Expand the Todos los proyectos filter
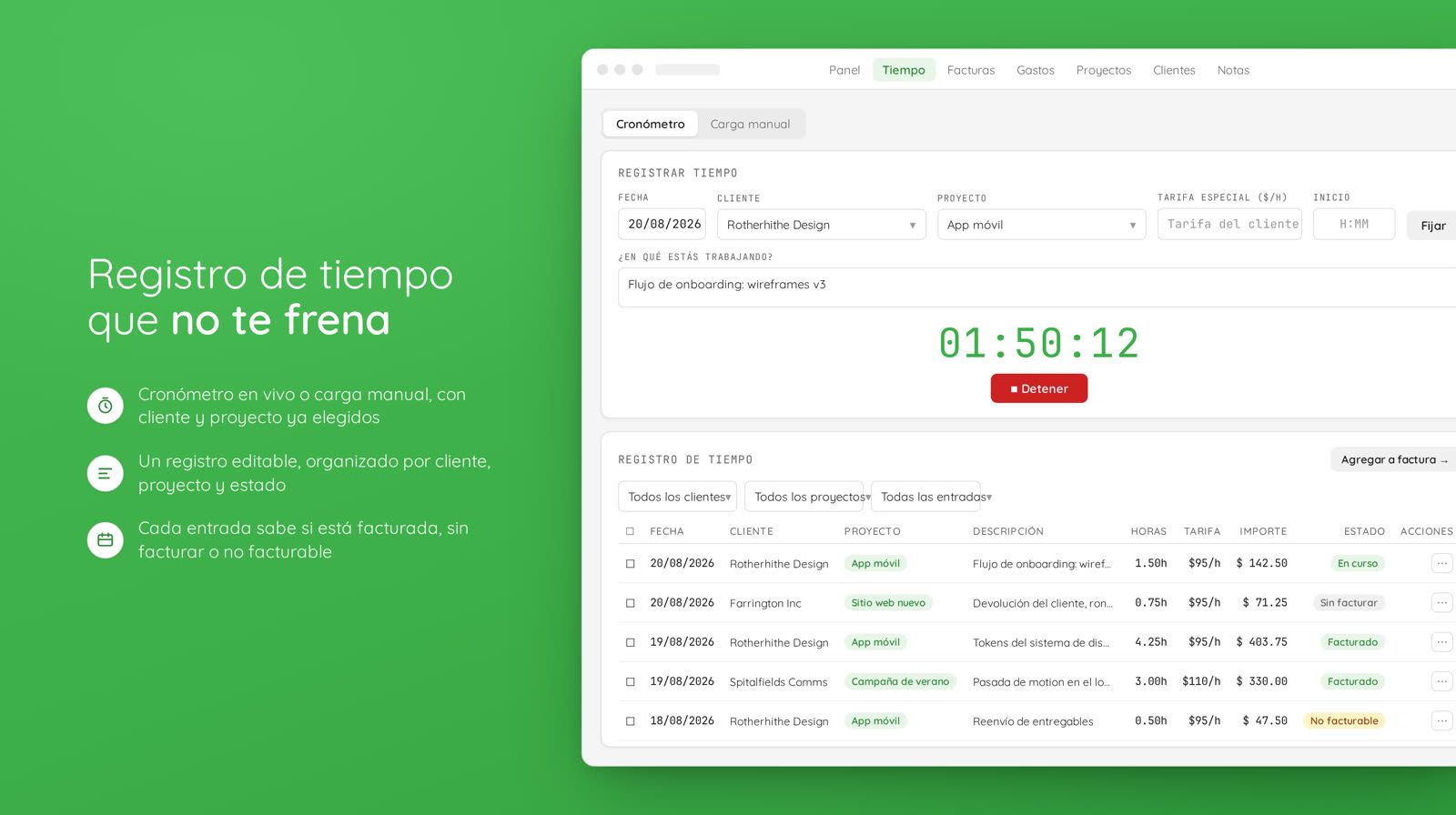Viewport: 1456px width, 815px height. (804, 497)
